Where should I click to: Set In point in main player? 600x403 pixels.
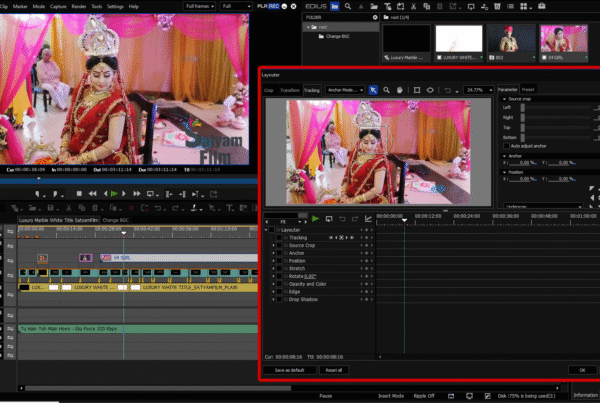(x=37, y=194)
